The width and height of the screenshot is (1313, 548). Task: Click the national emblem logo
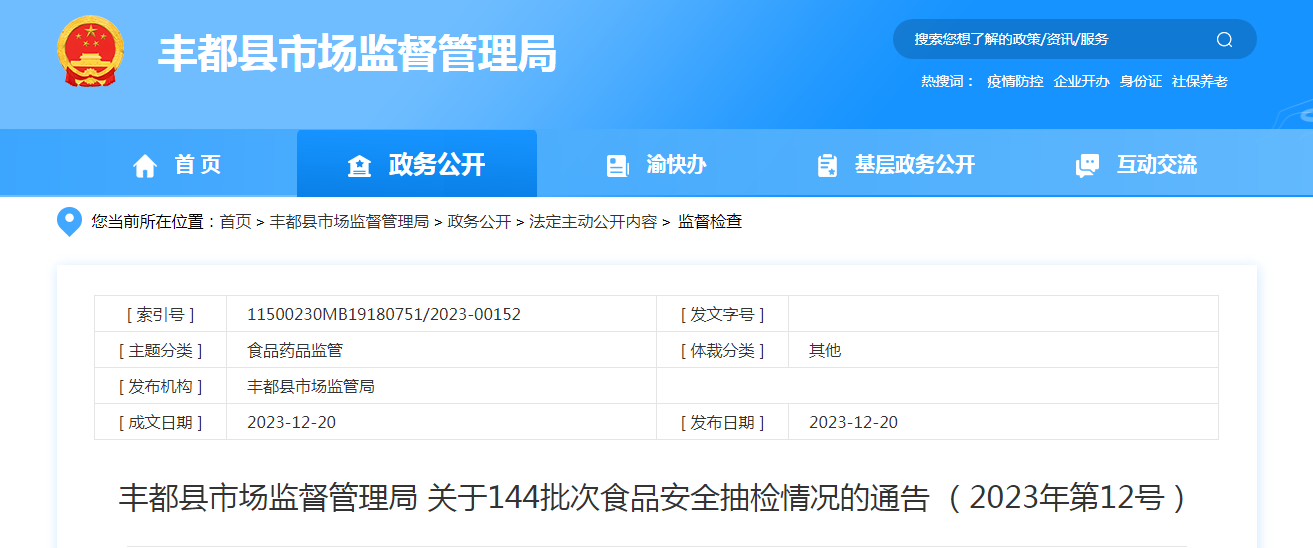[x=91, y=52]
